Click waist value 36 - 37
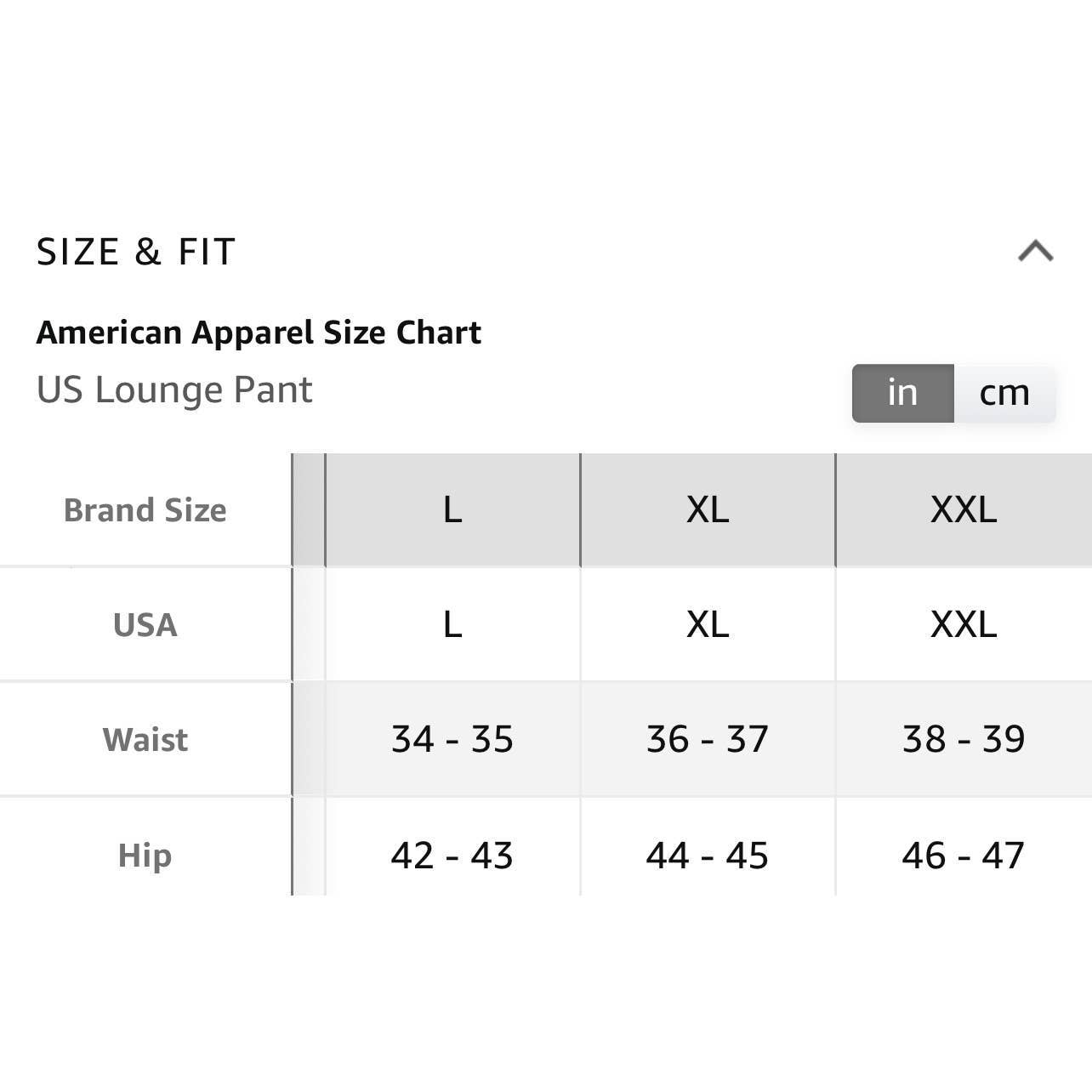1092x1092 pixels. (x=708, y=739)
